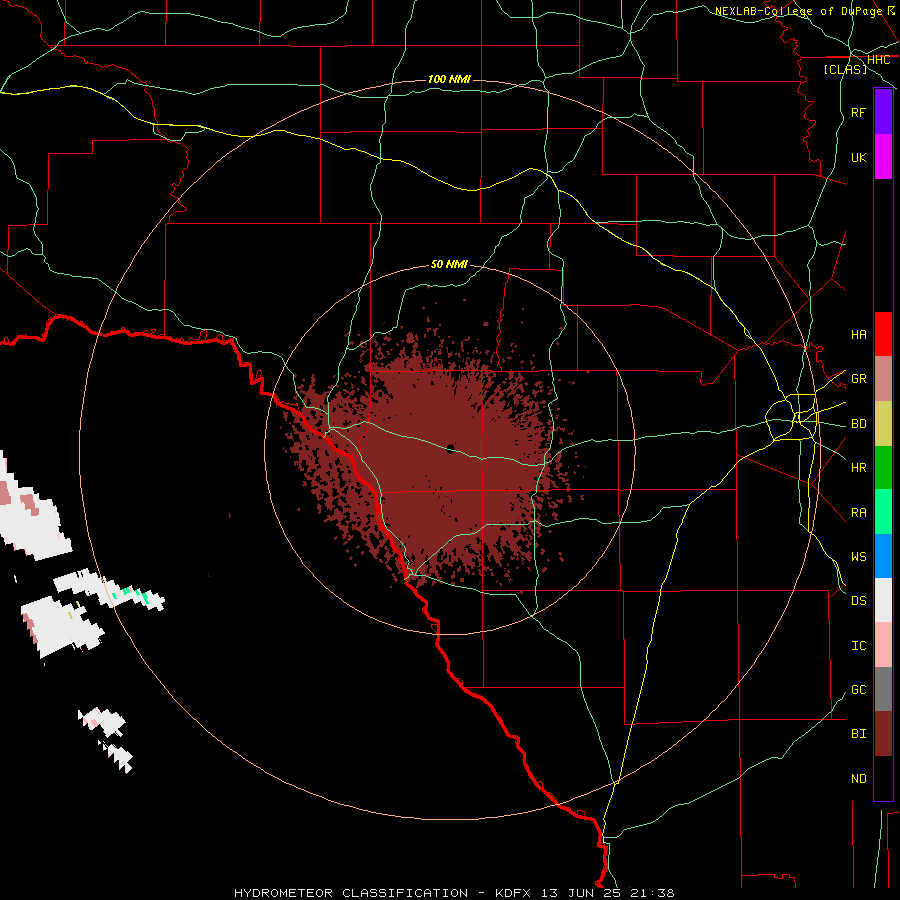
Task: Click the 13 JUN 25 date text
Action: pyautogui.click(x=582, y=893)
